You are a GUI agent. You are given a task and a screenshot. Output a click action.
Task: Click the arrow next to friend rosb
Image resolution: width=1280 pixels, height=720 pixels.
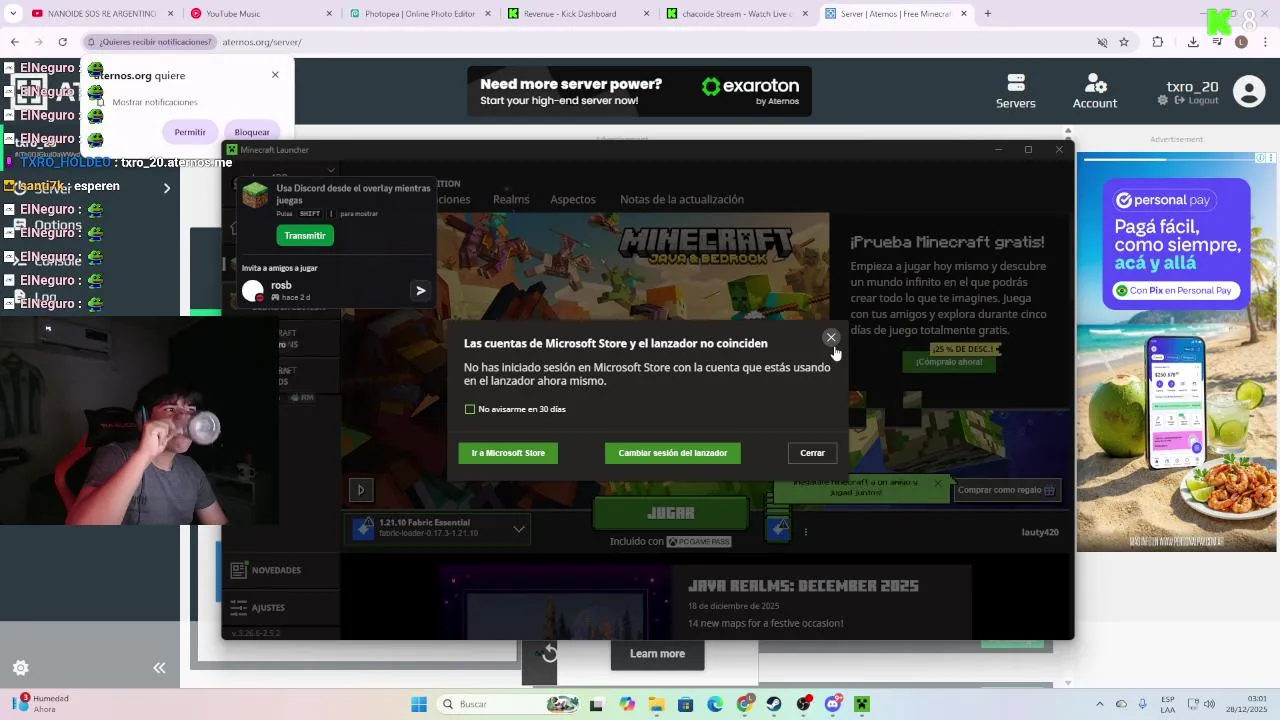pyautogui.click(x=421, y=291)
